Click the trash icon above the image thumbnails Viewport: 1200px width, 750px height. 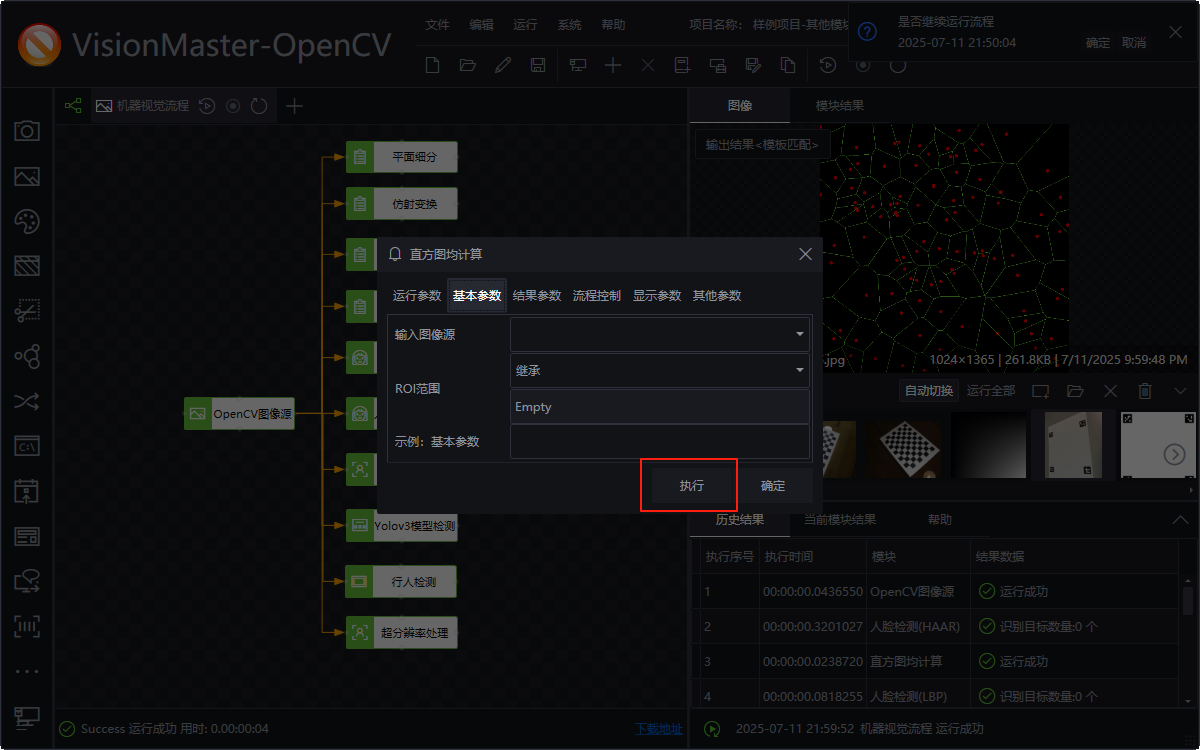1144,391
